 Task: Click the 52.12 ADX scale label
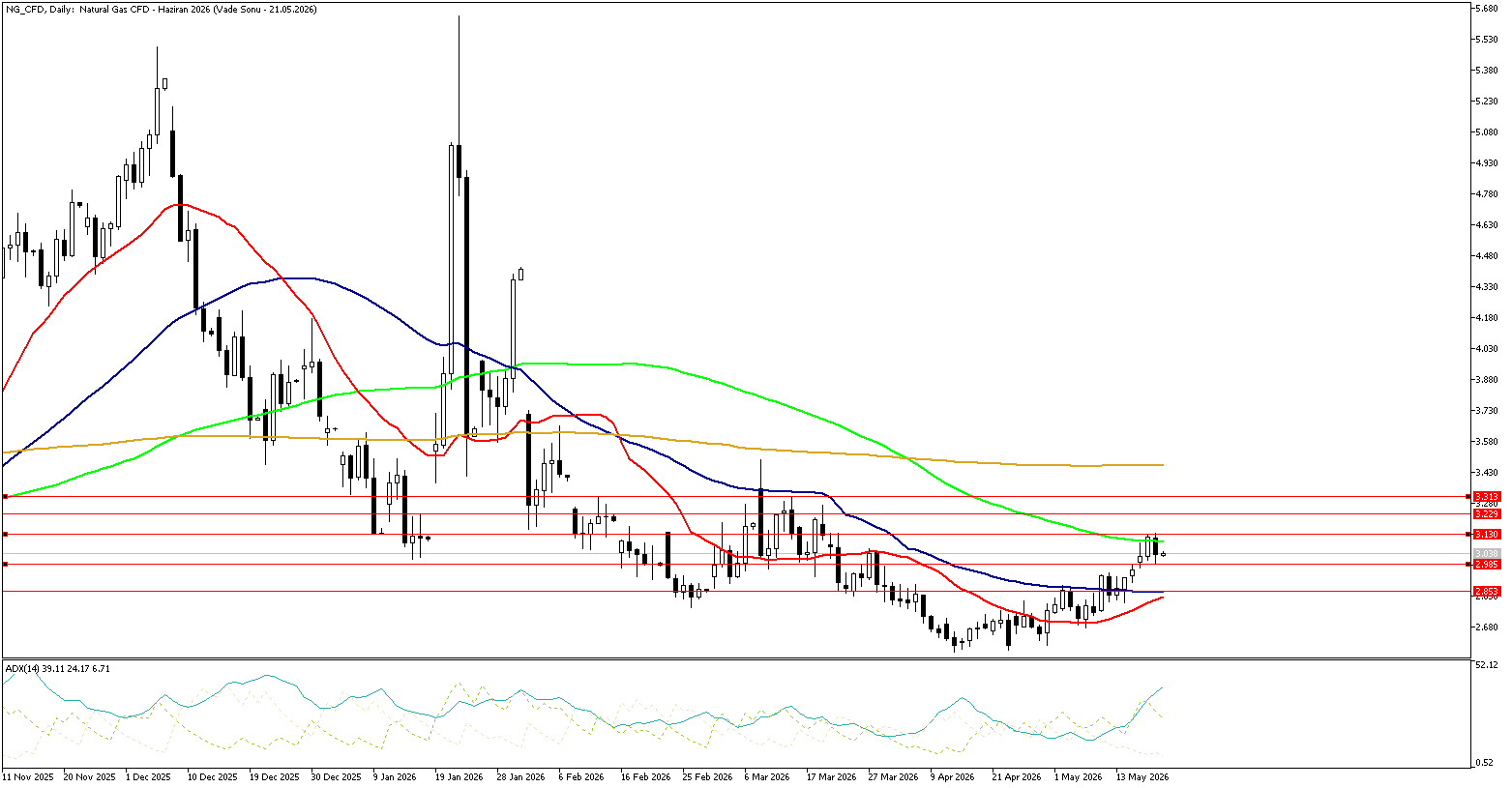[x=1487, y=665]
